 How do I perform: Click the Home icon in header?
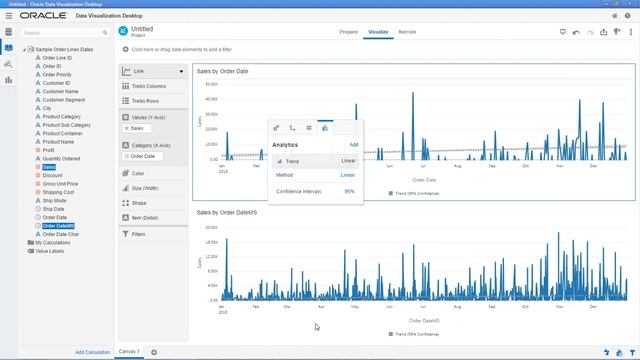[615, 16]
